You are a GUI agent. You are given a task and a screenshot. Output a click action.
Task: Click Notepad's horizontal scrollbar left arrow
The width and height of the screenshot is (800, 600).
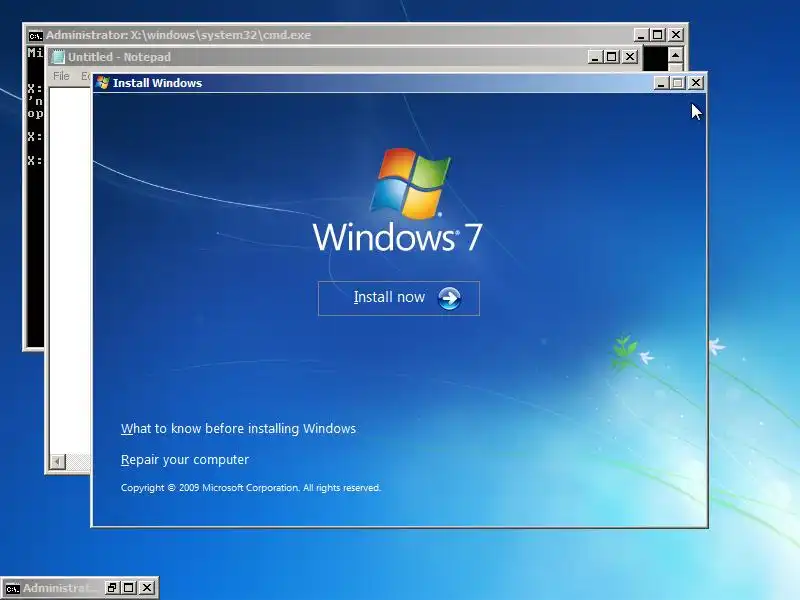(x=58, y=462)
